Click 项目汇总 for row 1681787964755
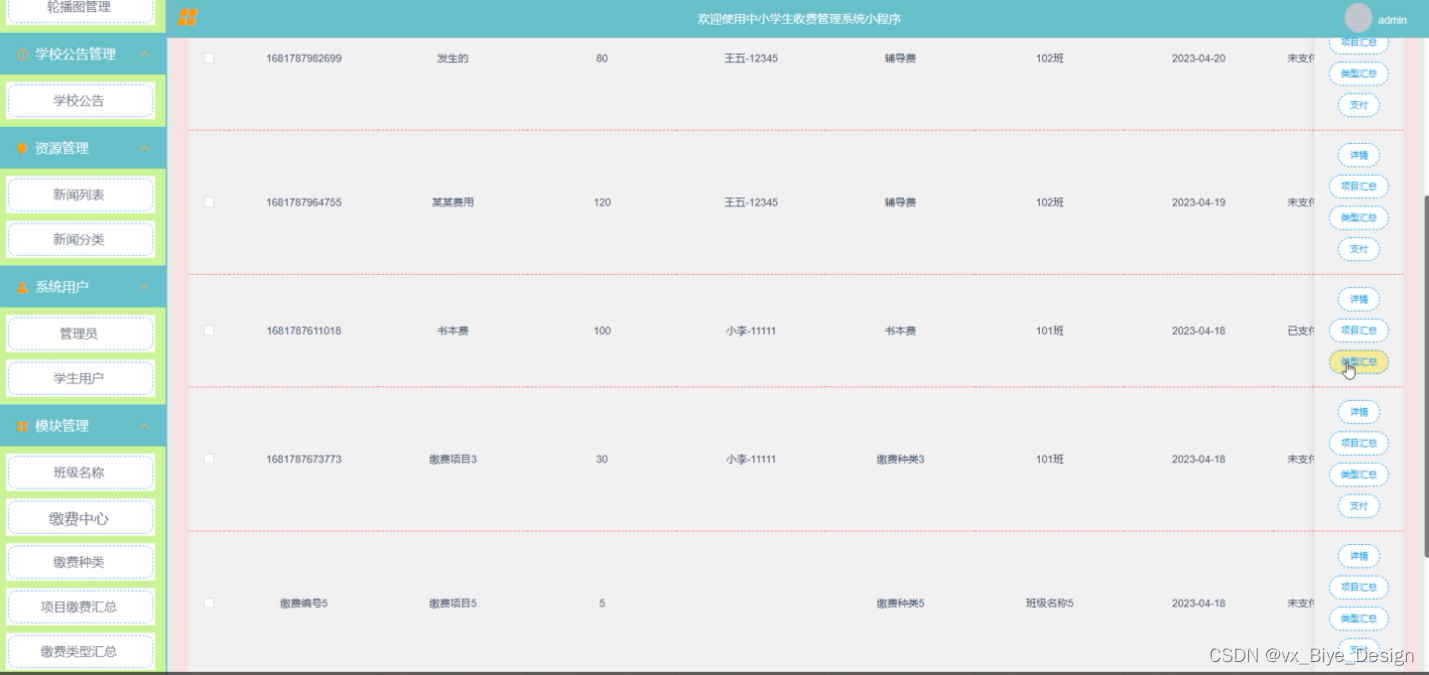Image resolution: width=1429 pixels, height=675 pixels. [x=1358, y=186]
